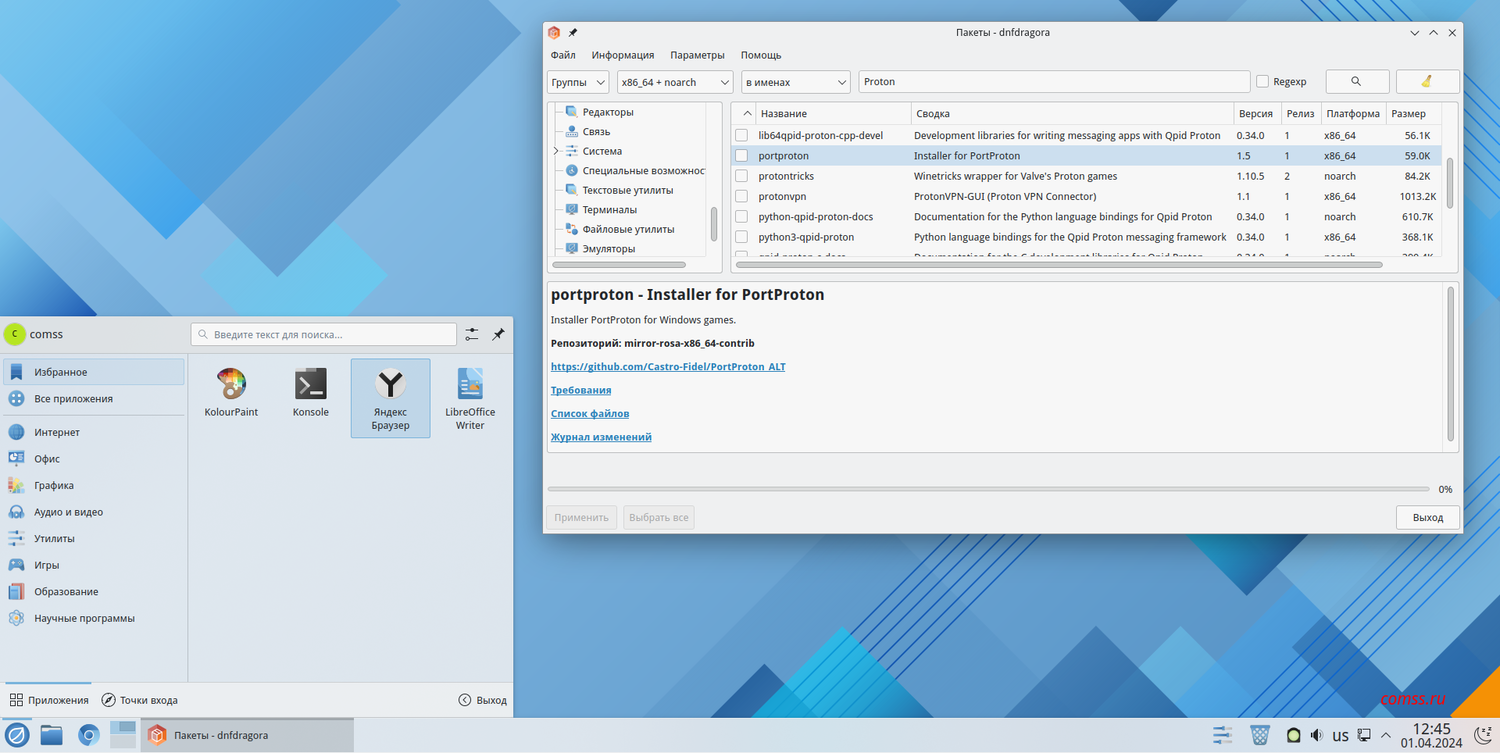Open the x86_64 + noarch architecture dropdown

coord(675,82)
